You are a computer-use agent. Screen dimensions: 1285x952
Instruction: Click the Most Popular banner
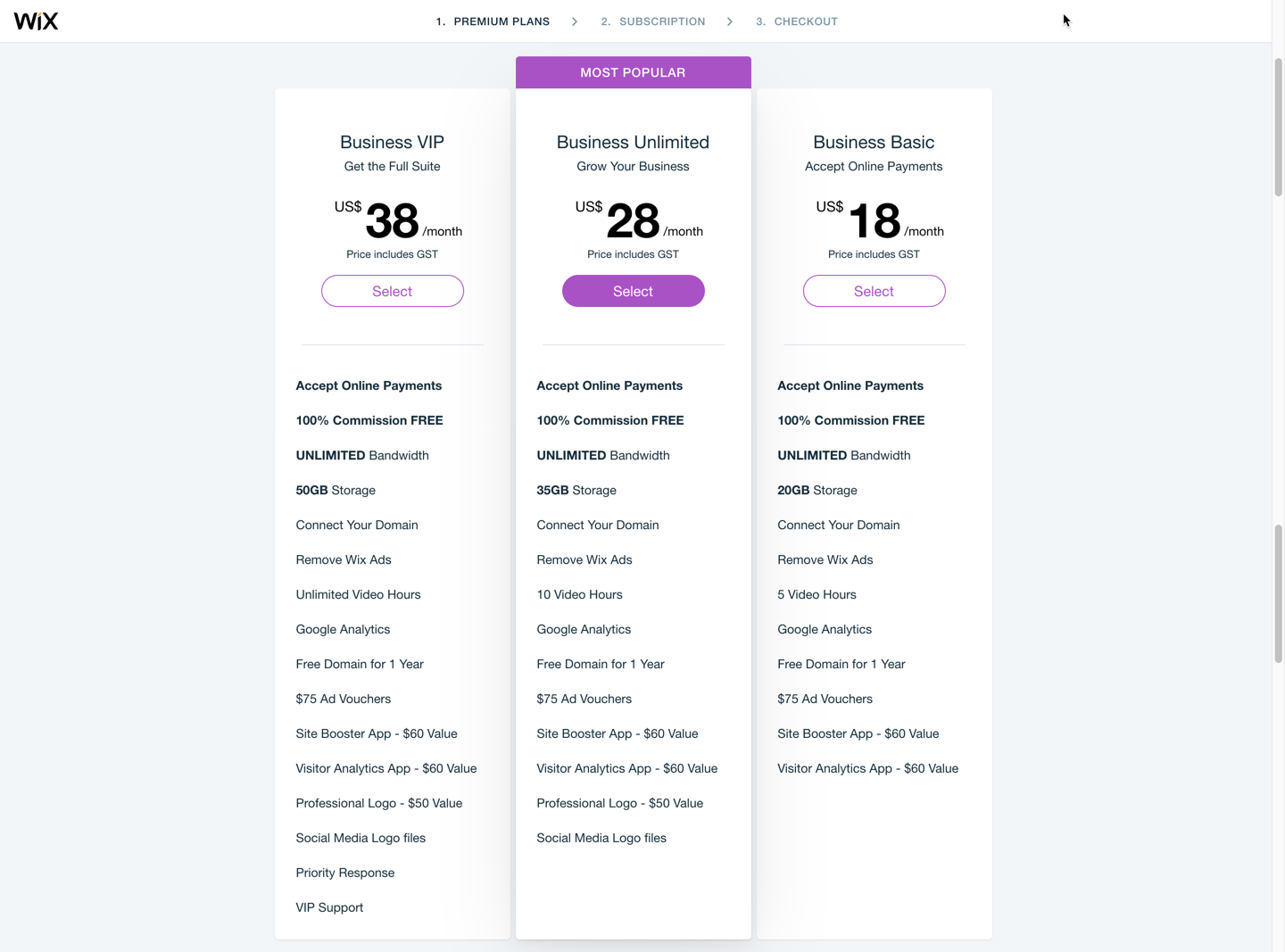[634, 72]
